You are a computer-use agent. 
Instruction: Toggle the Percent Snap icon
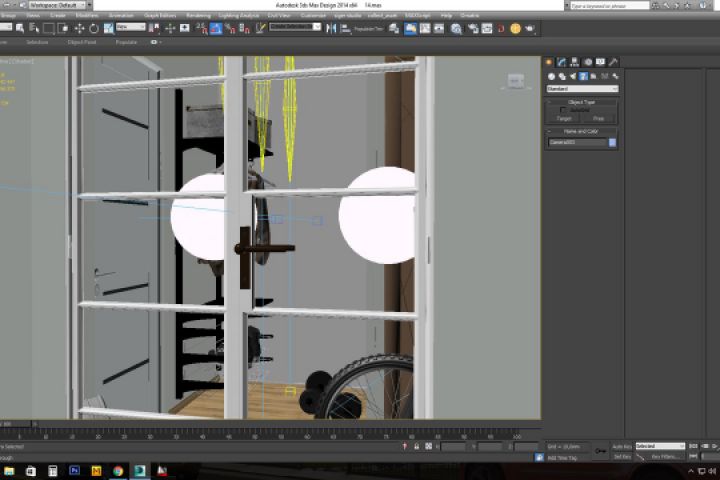pos(230,28)
